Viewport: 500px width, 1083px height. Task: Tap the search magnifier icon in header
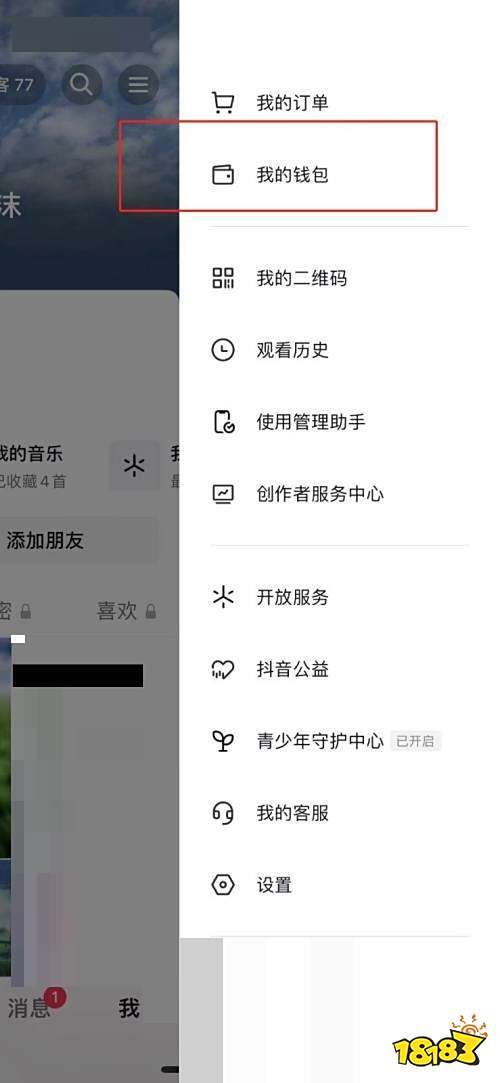click(81, 84)
